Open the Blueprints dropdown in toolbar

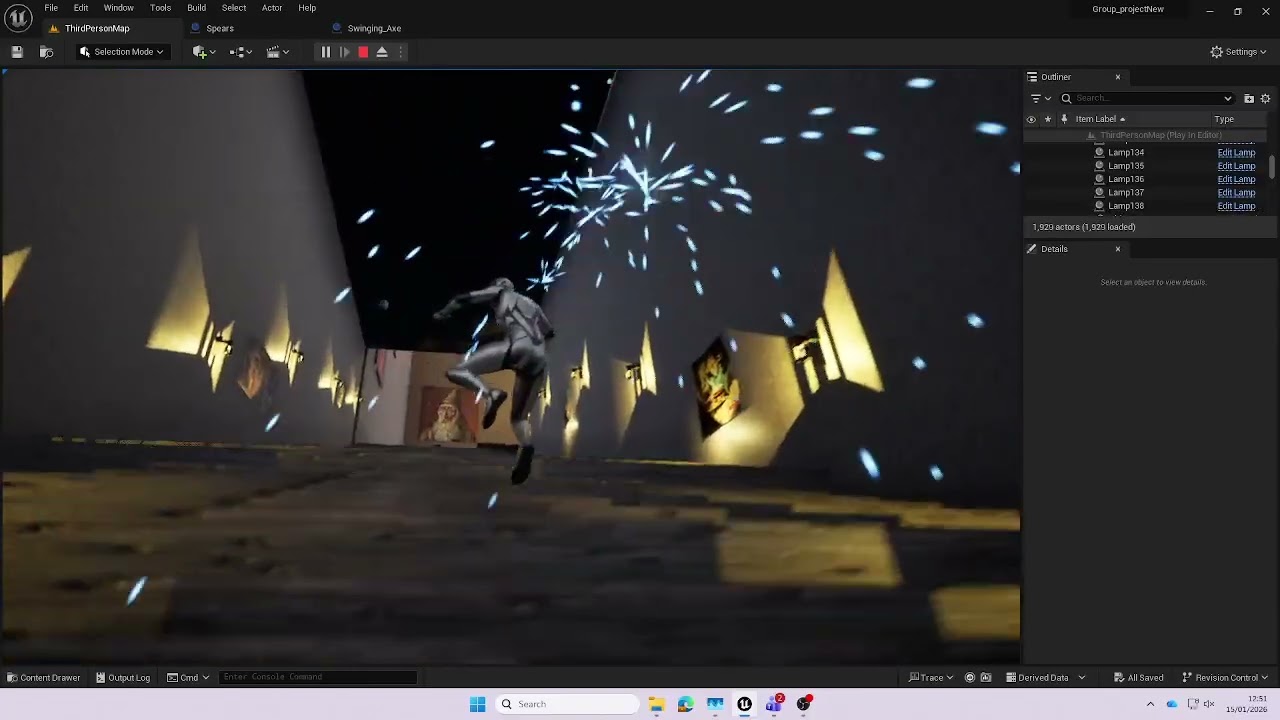(x=241, y=52)
